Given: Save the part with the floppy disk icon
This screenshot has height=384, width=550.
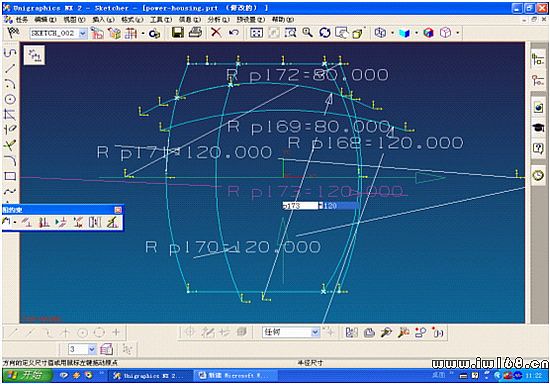Looking at the screenshot, I should point(178,33).
